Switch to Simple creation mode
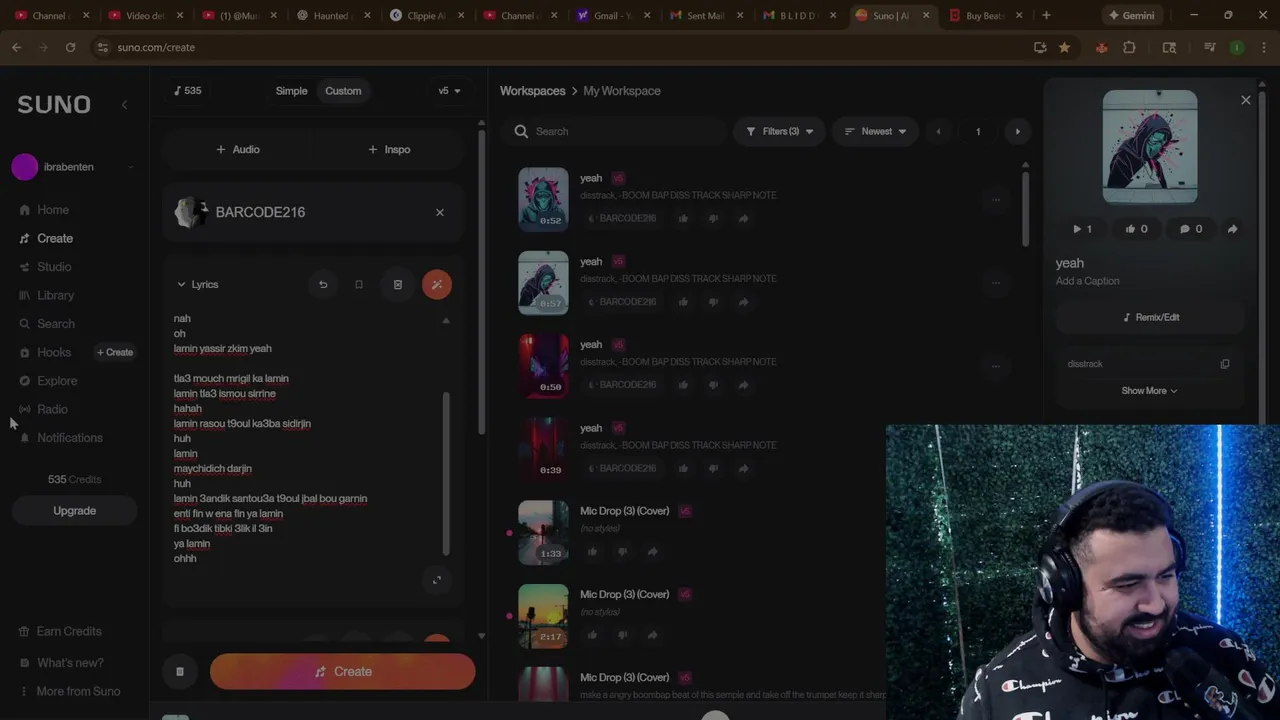Image resolution: width=1280 pixels, height=720 pixels. click(x=292, y=91)
